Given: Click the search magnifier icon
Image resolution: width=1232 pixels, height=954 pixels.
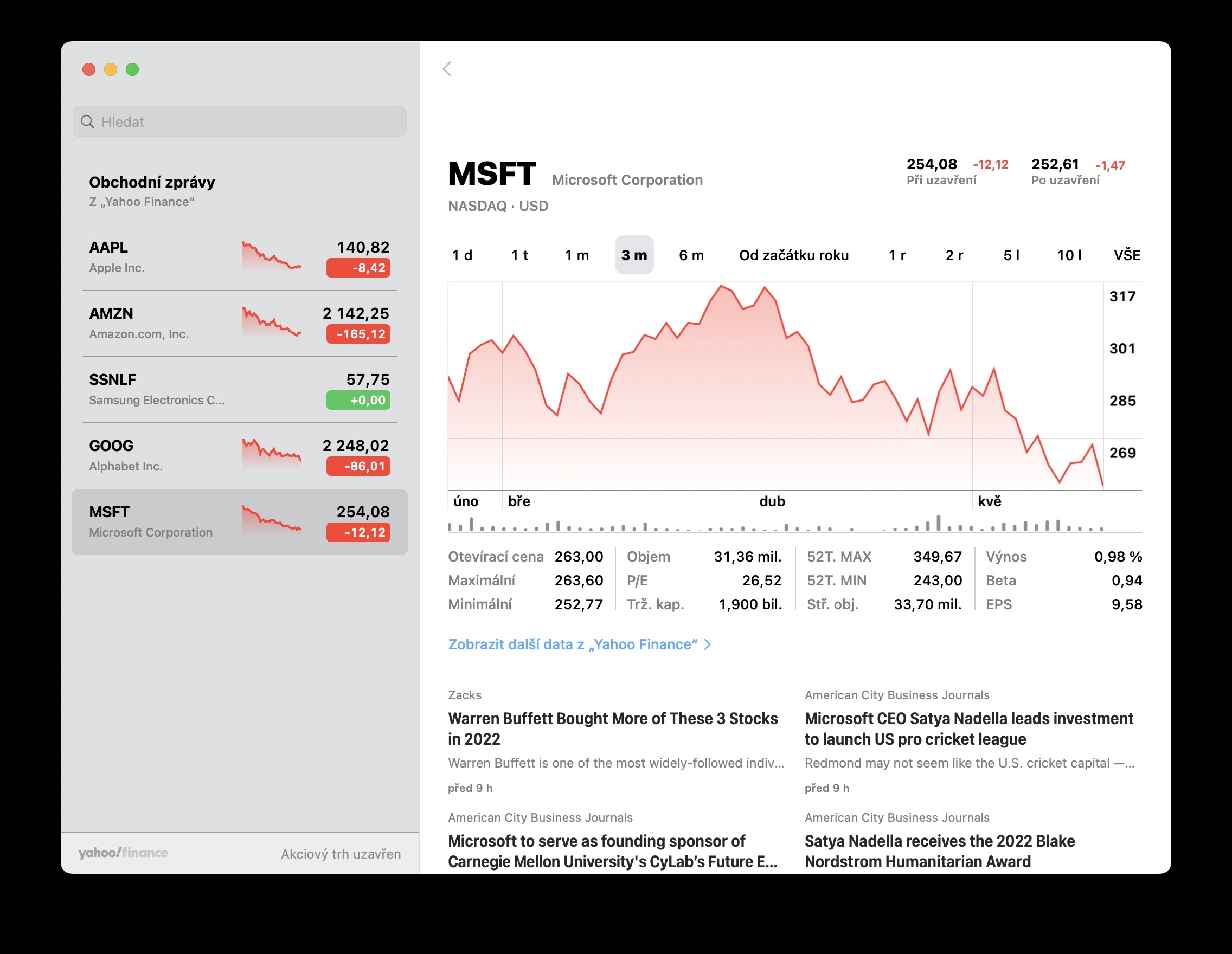Looking at the screenshot, I should 87,122.
